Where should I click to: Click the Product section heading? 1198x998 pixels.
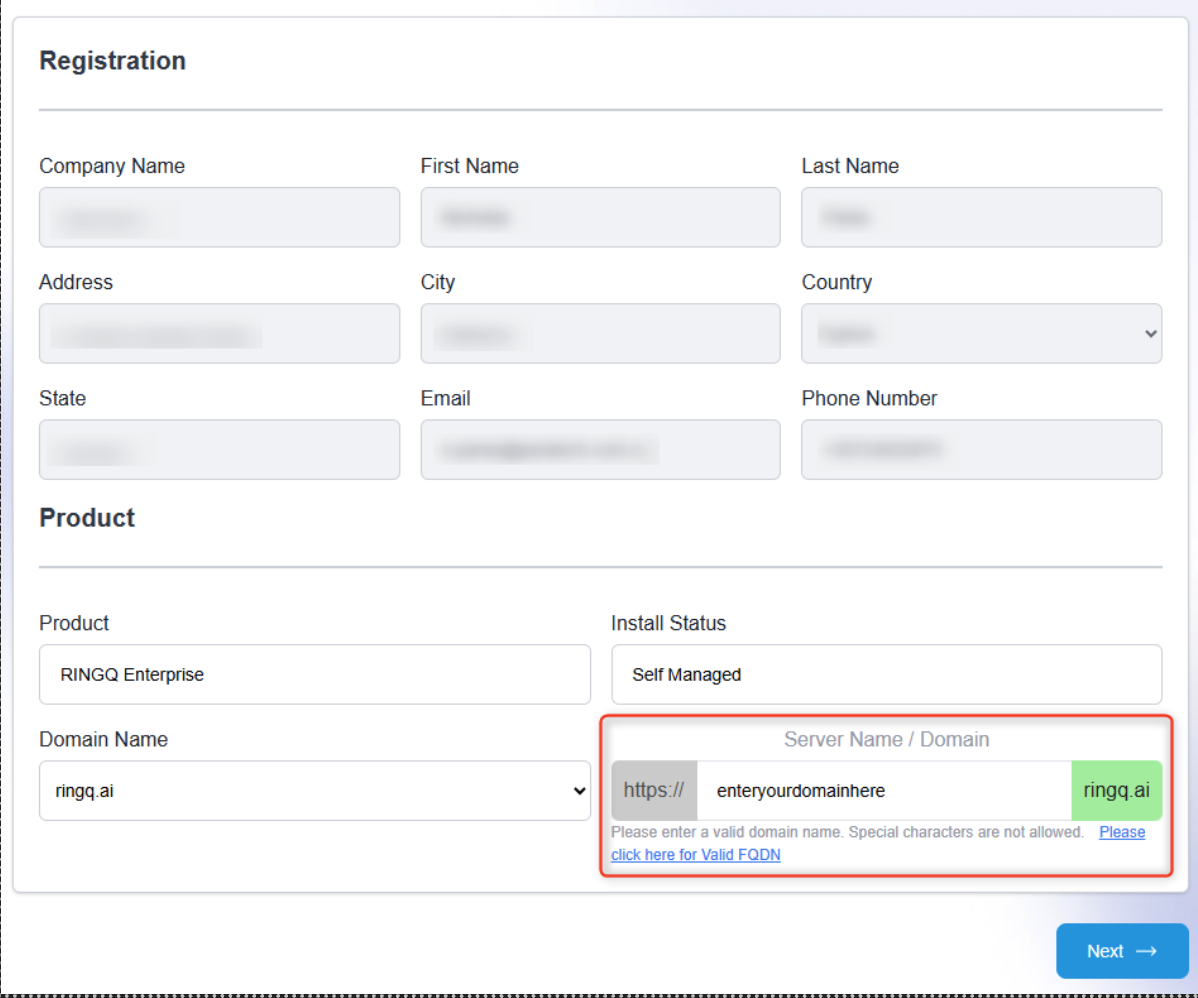pos(87,518)
